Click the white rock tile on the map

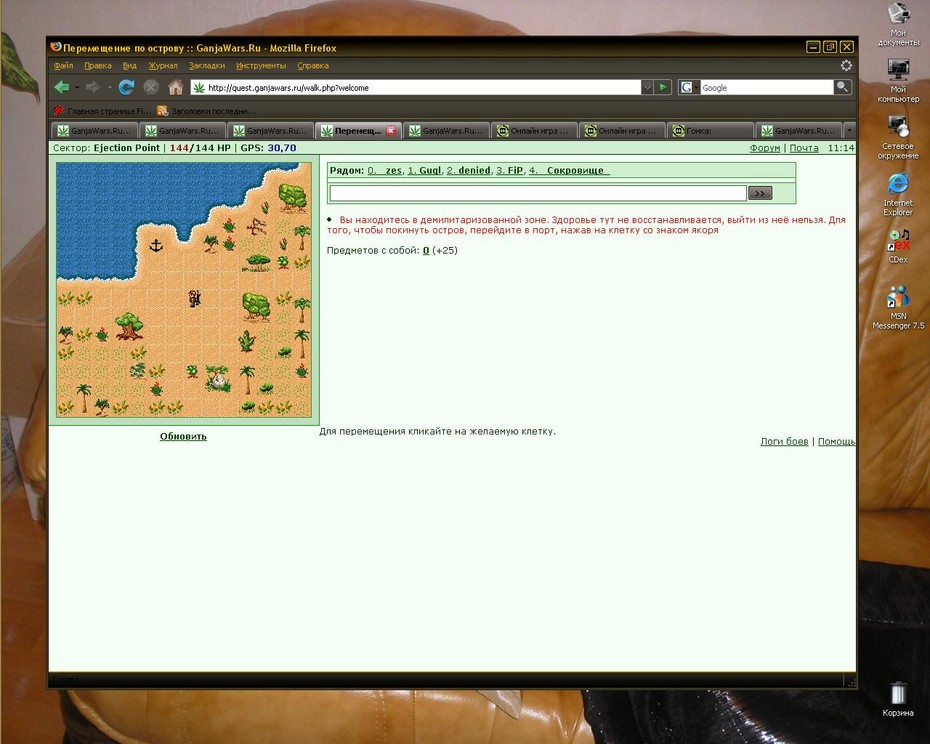[x=218, y=381]
